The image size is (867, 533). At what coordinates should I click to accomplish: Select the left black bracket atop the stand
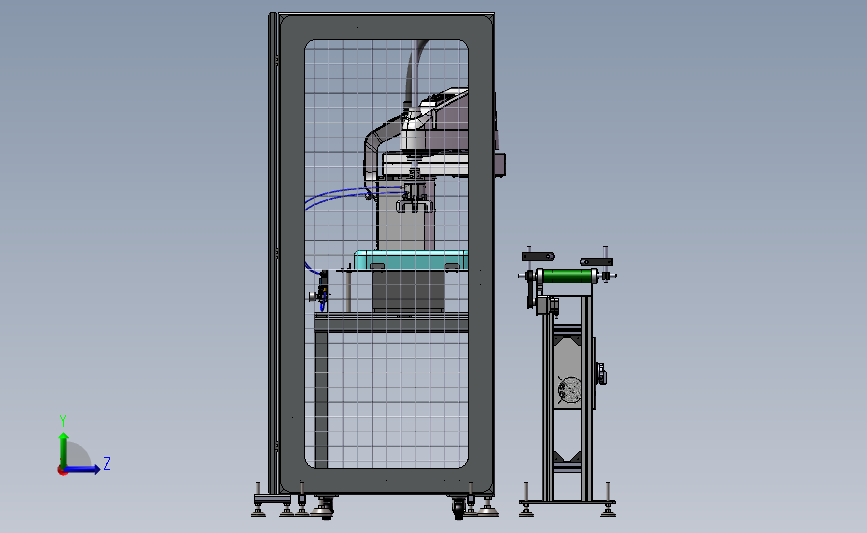538,257
